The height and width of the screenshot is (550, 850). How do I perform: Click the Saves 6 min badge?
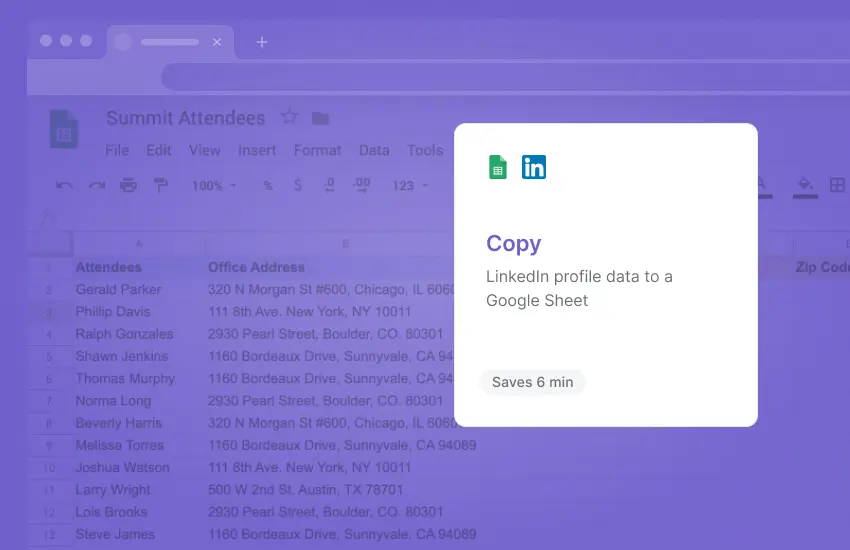coord(532,382)
